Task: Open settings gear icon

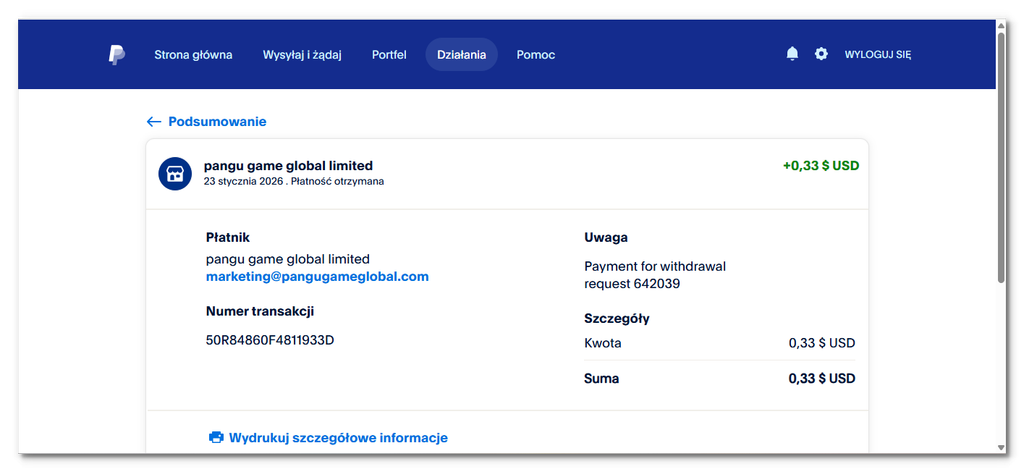Action: coord(821,54)
